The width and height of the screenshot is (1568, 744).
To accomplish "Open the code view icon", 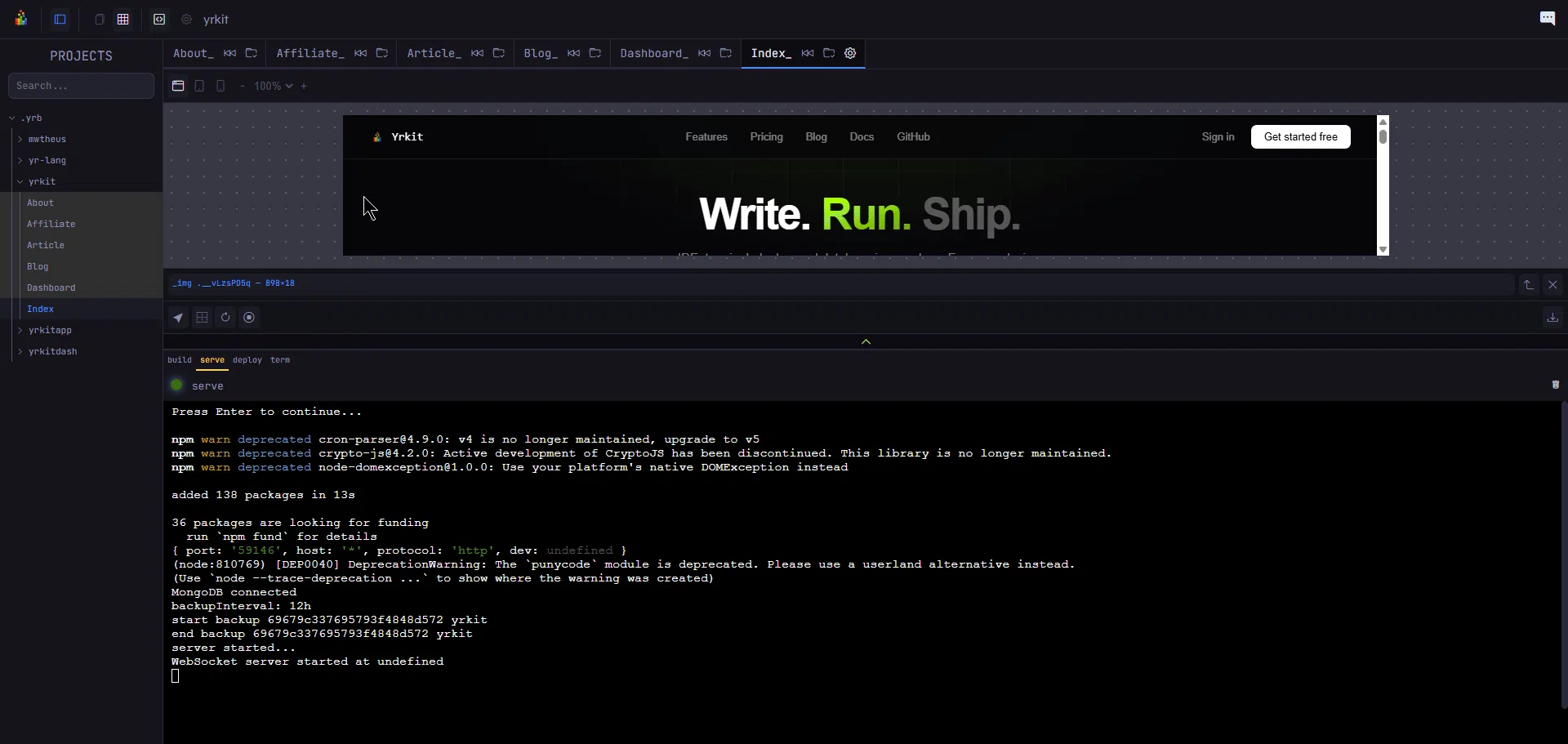I will [x=159, y=19].
